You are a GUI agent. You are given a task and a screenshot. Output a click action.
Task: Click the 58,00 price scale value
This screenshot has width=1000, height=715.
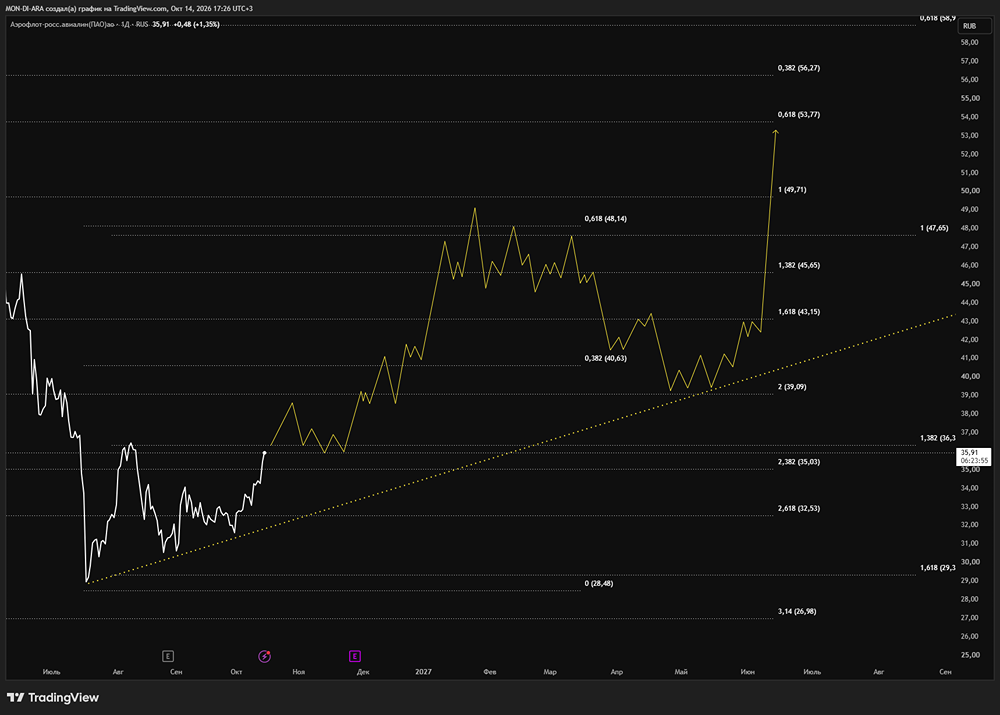click(969, 43)
